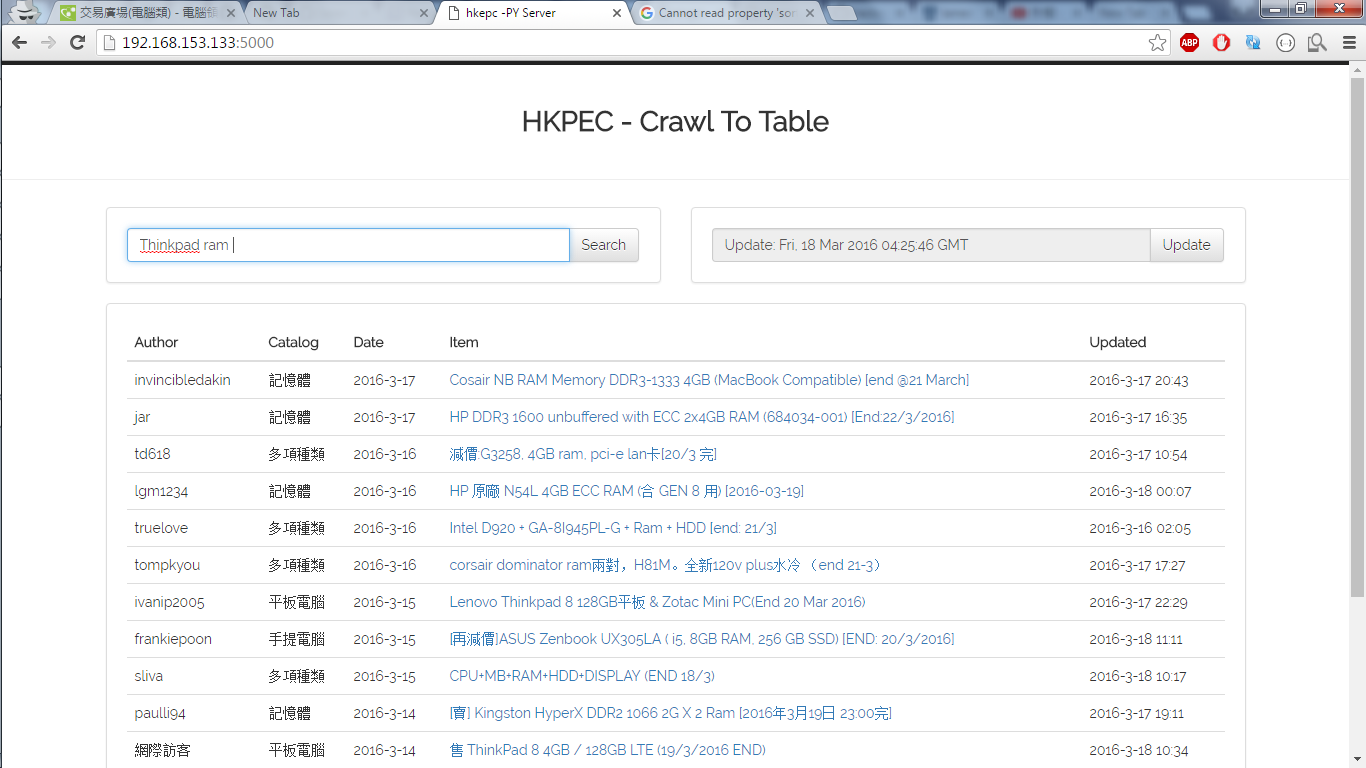Screen dimensions: 1366x768
Task: Open the CPU+MB+RAM+HDD+DISPLAY link
Action: click(582, 676)
